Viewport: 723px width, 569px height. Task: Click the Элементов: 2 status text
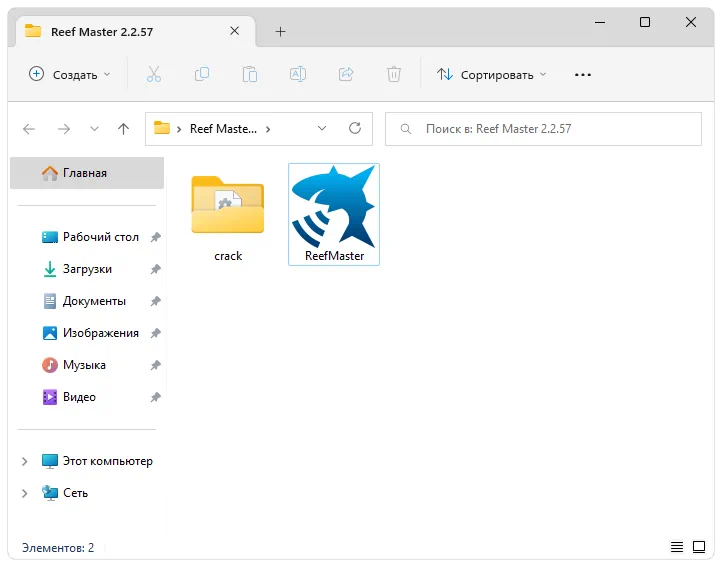58,547
